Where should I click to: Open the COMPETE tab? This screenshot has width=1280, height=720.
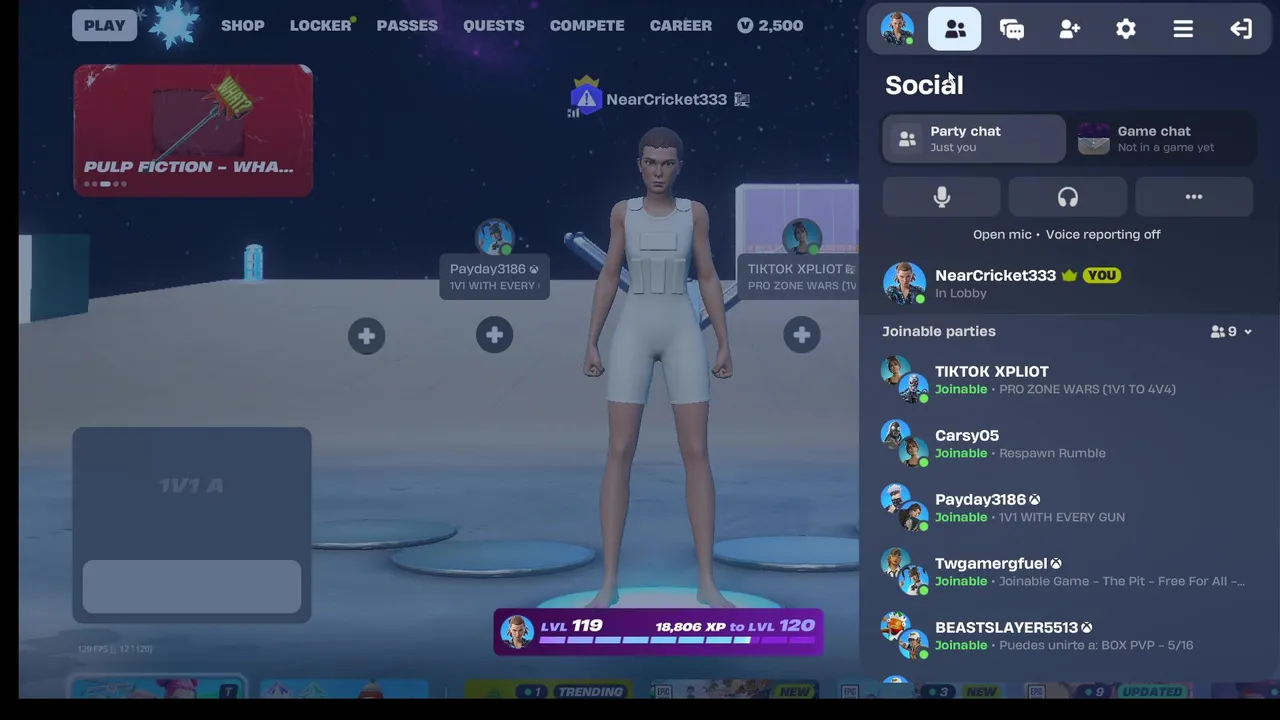pos(587,25)
